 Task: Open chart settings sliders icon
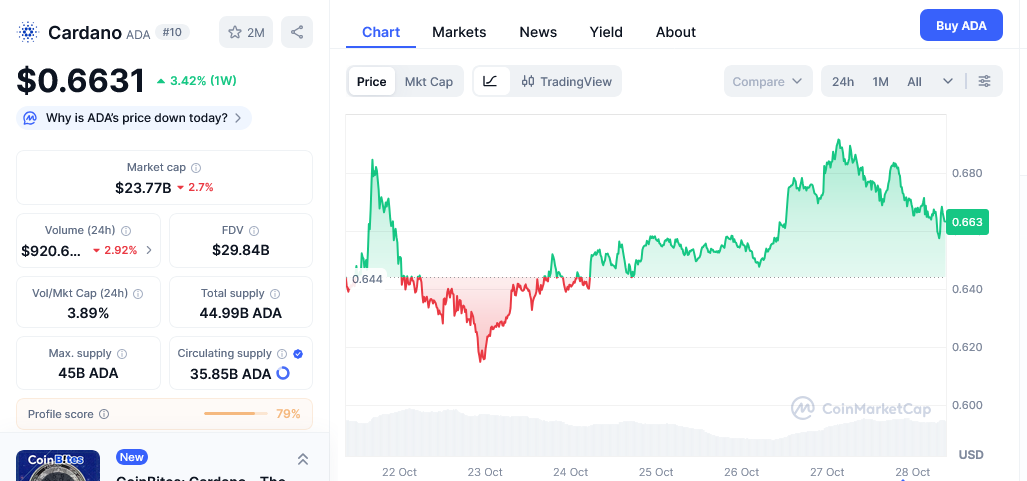(985, 81)
